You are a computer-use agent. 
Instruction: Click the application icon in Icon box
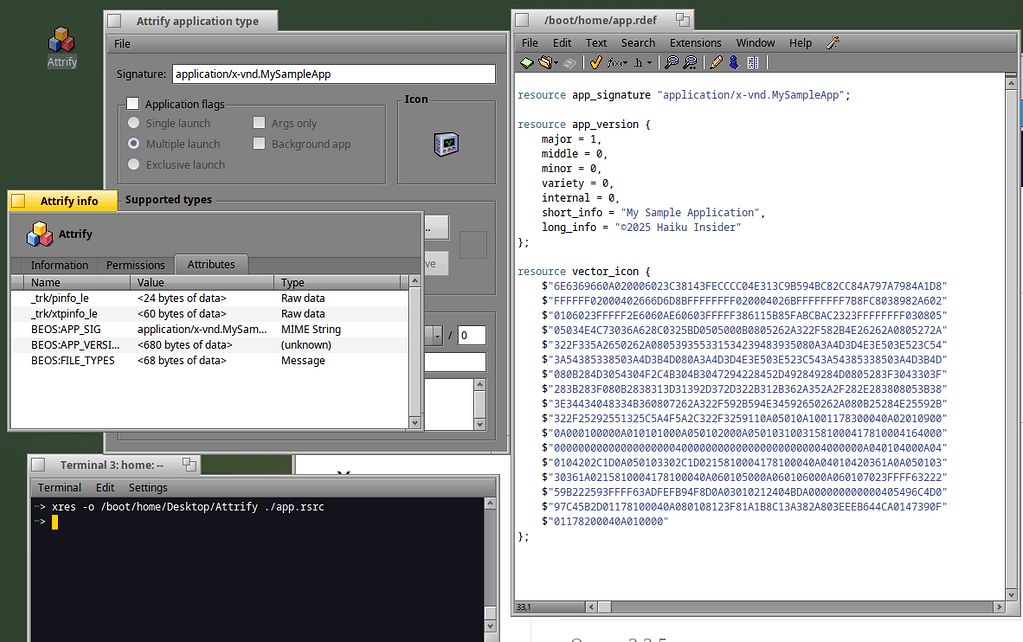coord(445,144)
